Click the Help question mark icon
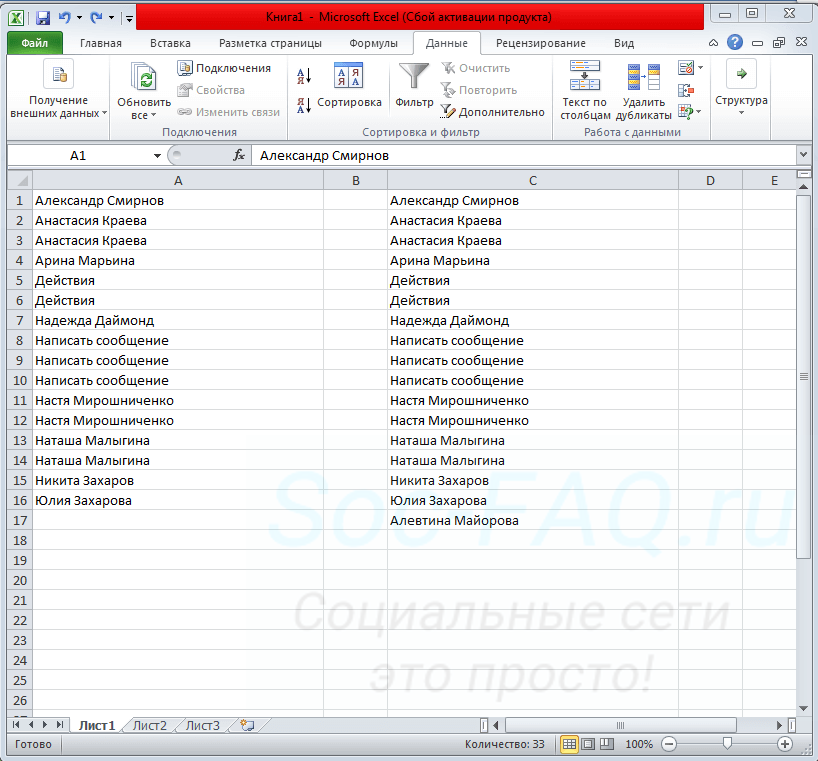818x761 pixels. [x=735, y=43]
